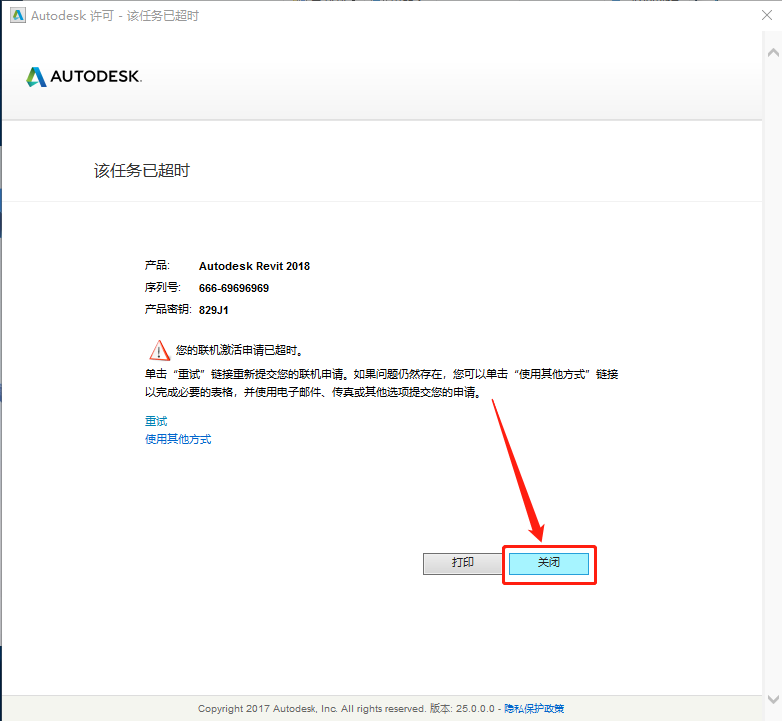This screenshot has width=782, height=721.
Task: Click the 该任务已超时 heading
Action: click(x=142, y=171)
